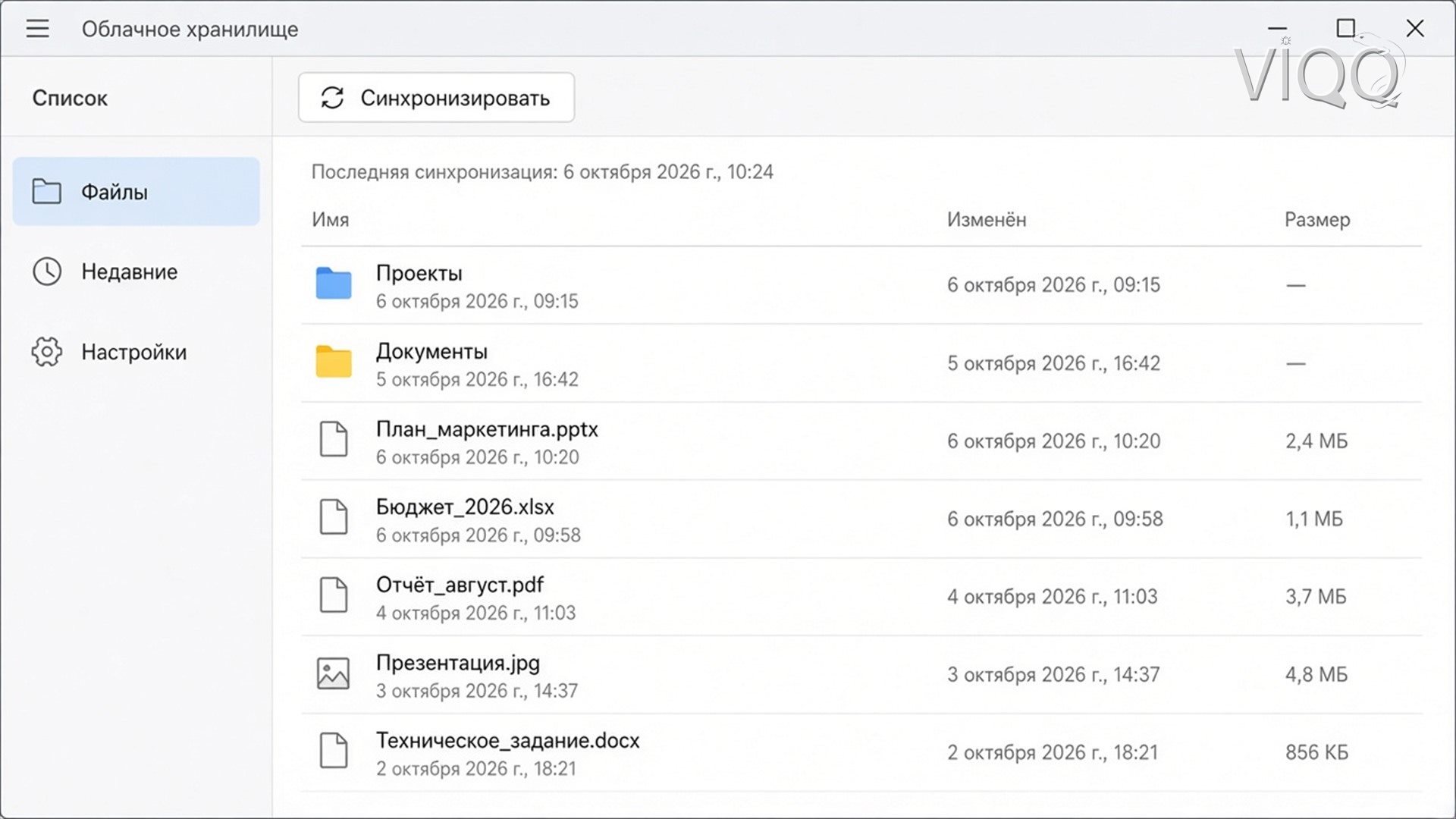Screen dimensions: 1456x819
Task: Click the Облачное хранилище window title
Action: pos(190,30)
